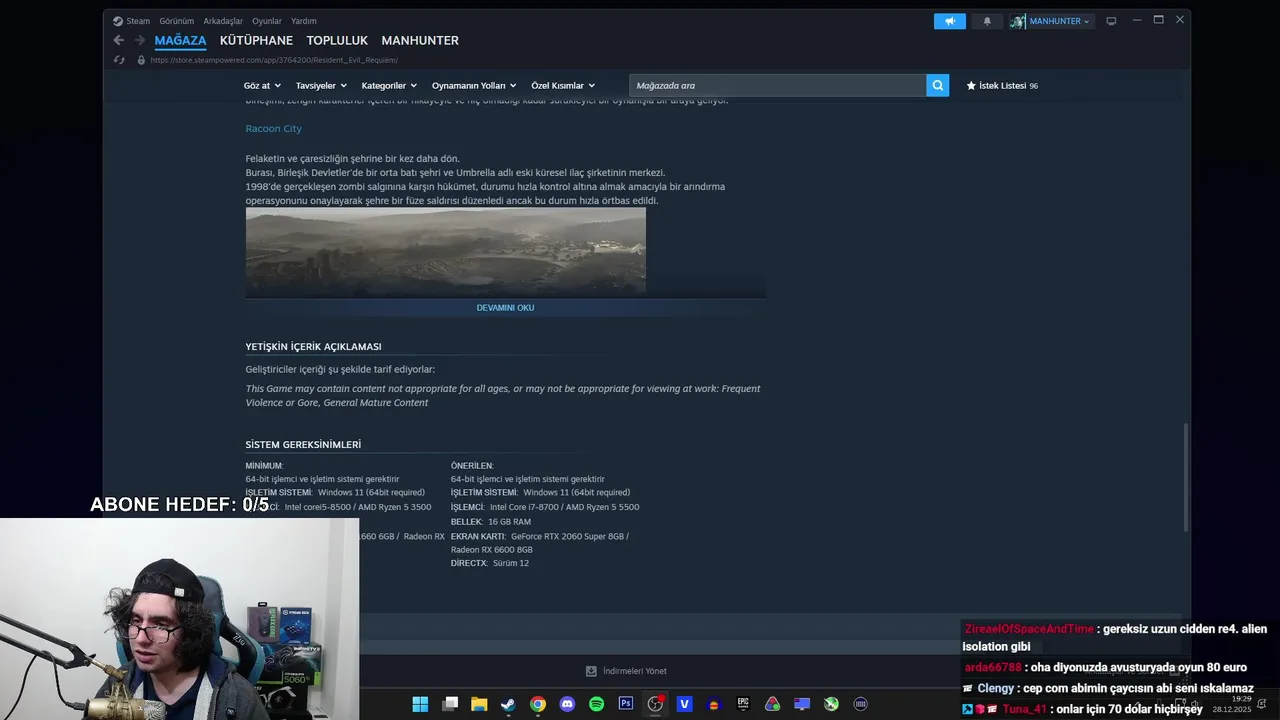
Task: Click the 16 GB RAM memory value
Action: click(509, 522)
